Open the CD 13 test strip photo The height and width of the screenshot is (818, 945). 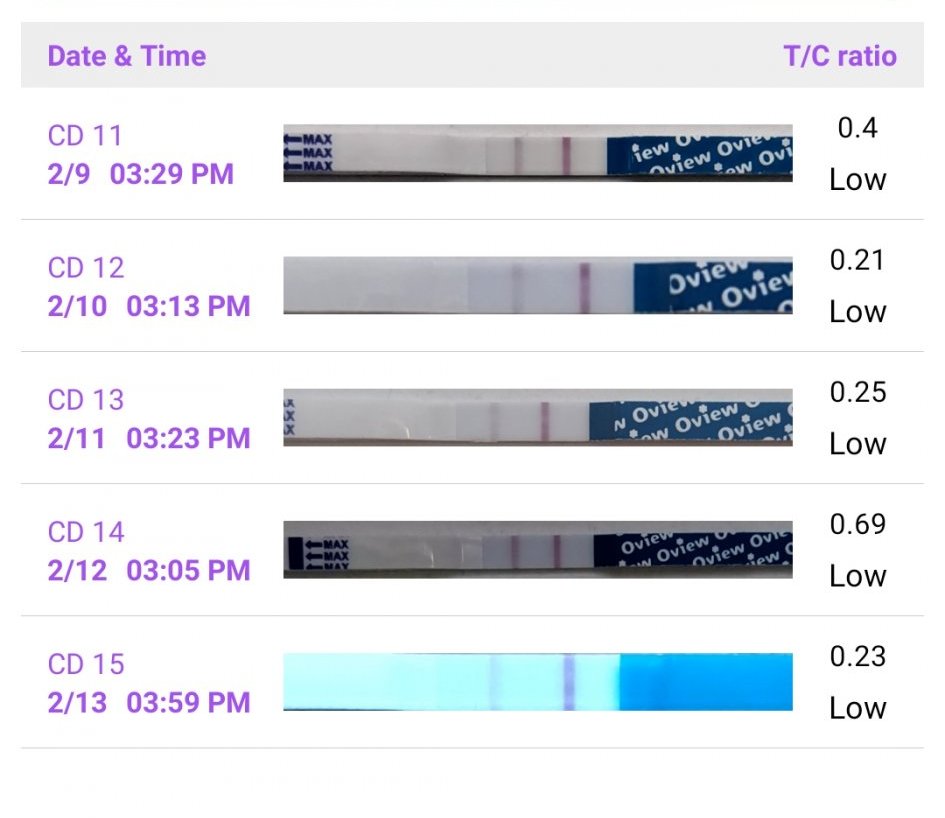tap(538, 417)
